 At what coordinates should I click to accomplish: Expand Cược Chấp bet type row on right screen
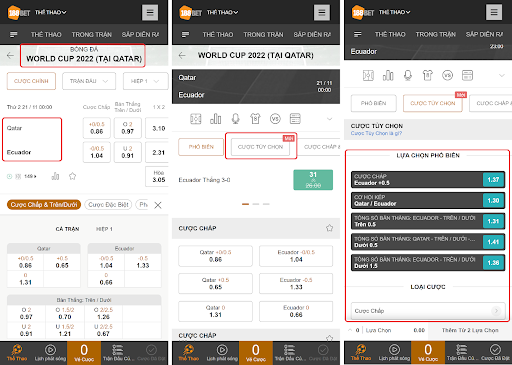(428, 311)
